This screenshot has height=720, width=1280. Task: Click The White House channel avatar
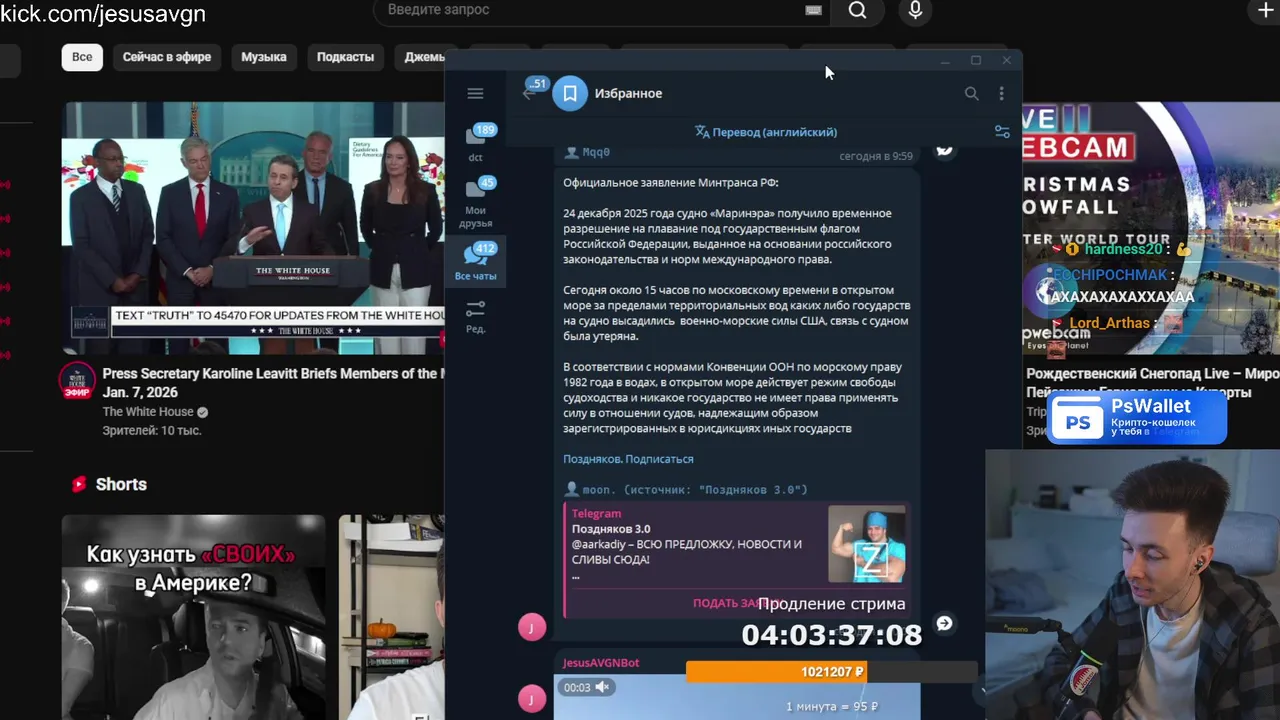pos(77,381)
